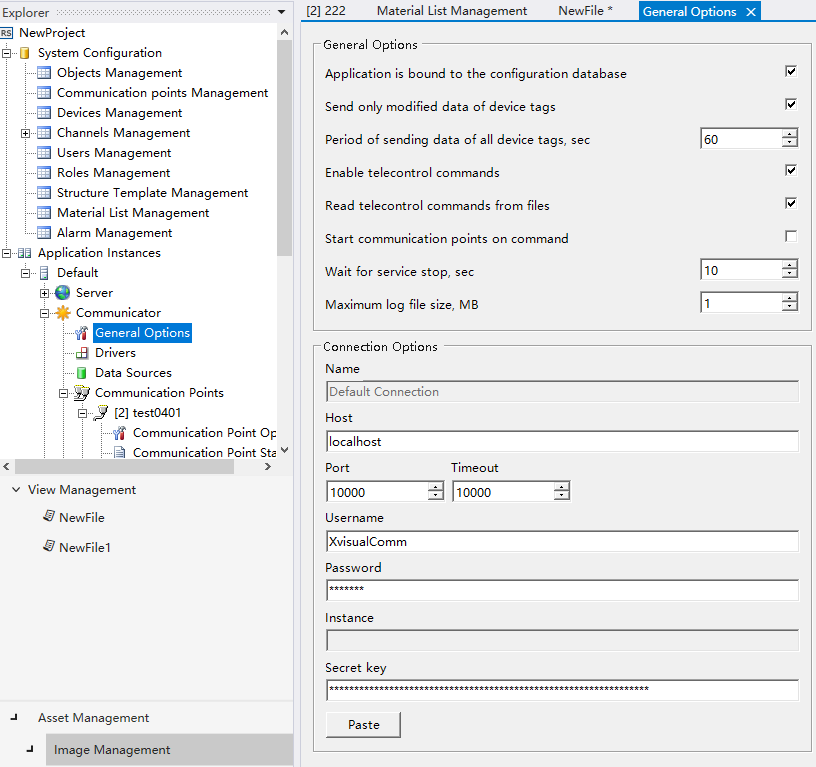This screenshot has width=816, height=767.
Task: Click the Server globe icon in tree
Action: click(63, 293)
